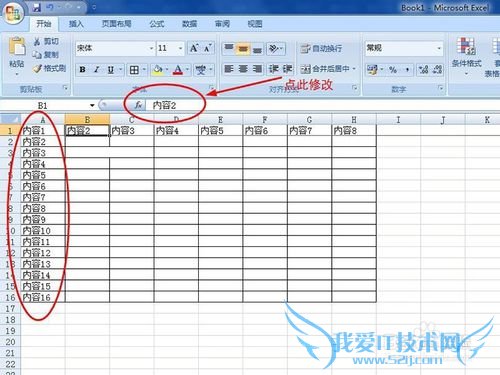Center text horizontally
The height and width of the screenshot is (375, 500).
pos(243,69)
